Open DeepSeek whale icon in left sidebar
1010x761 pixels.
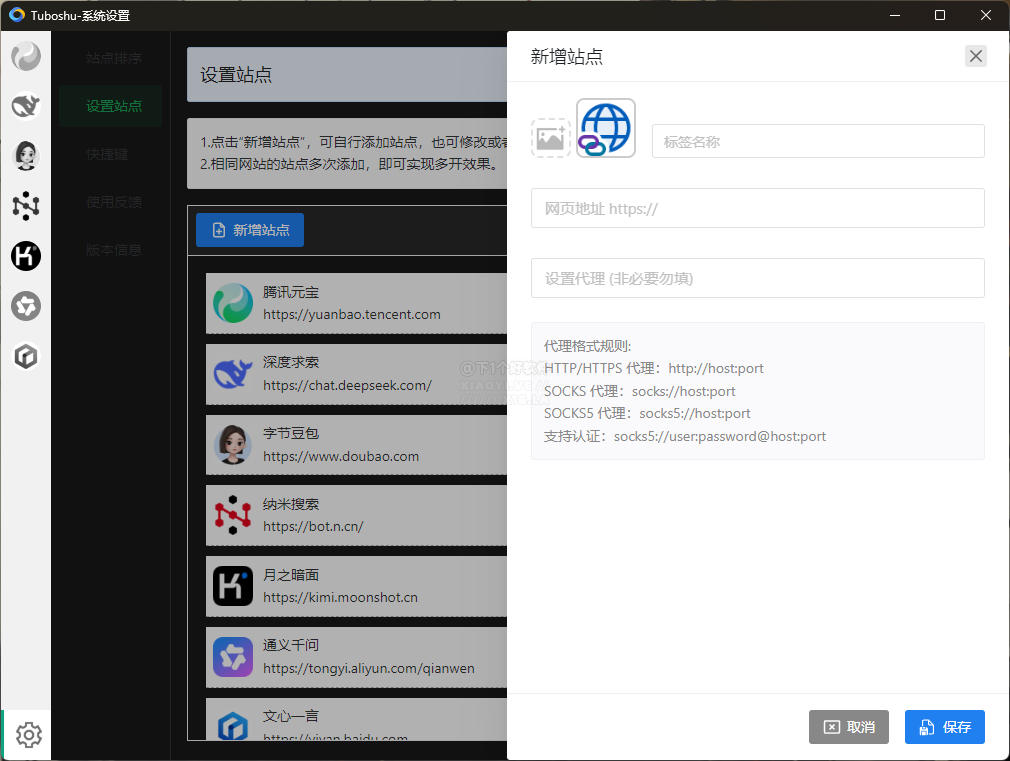(26, 106)
